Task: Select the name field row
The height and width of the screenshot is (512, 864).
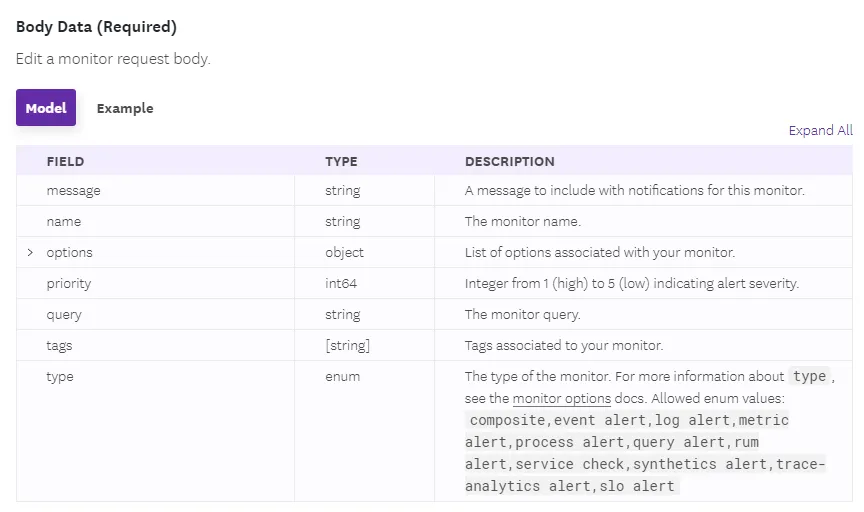Action: (x=64, y=221)
